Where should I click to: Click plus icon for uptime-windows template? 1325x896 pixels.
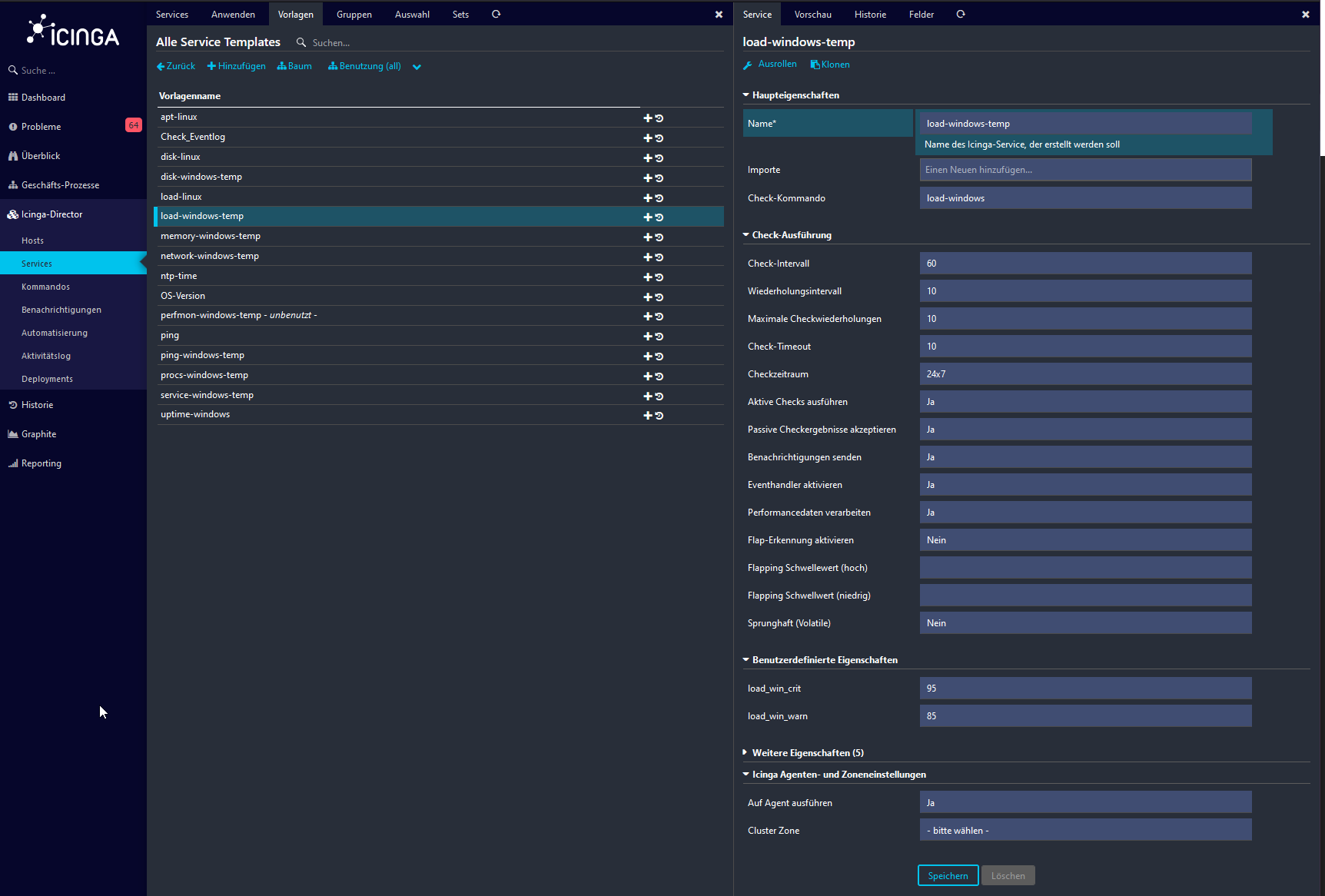tap(648, 416)
